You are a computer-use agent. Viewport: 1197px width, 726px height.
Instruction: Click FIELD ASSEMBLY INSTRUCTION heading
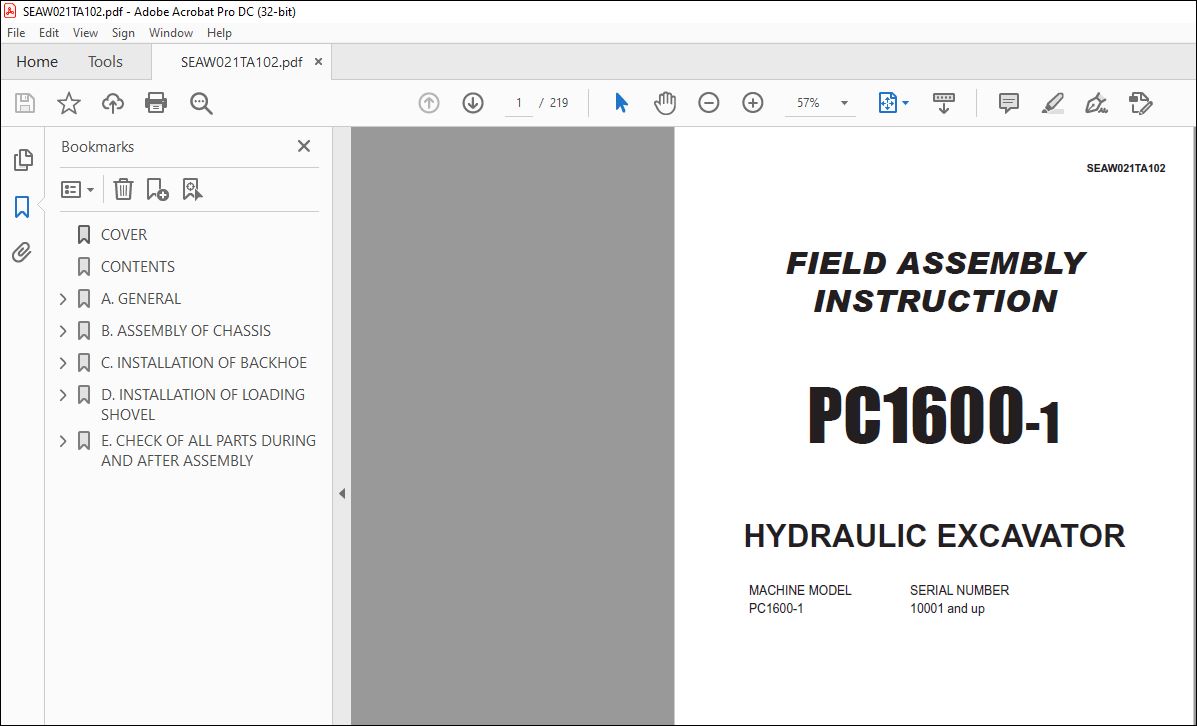(x=935, y=282)
